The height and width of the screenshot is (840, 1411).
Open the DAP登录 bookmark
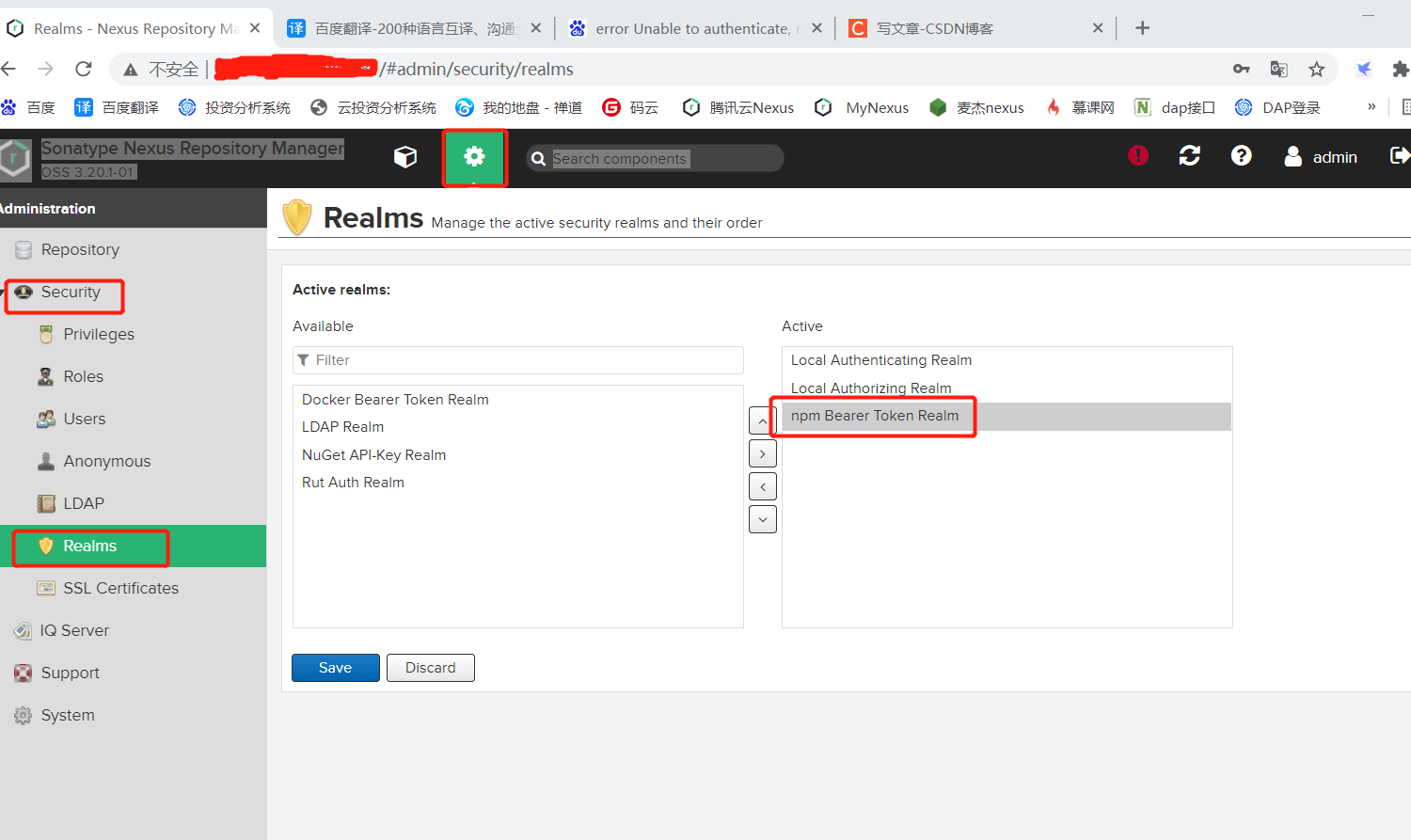click(x=1277, y=107)
